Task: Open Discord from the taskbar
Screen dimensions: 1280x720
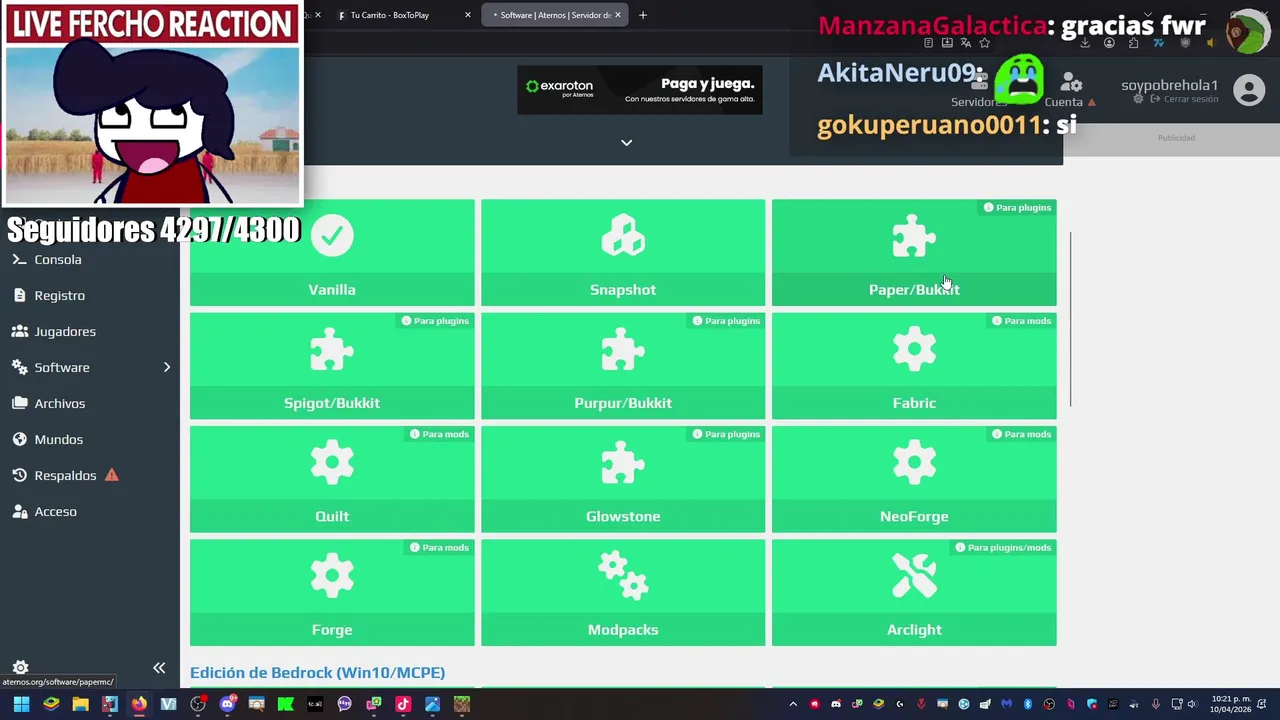Action: (x=227, y=704)
